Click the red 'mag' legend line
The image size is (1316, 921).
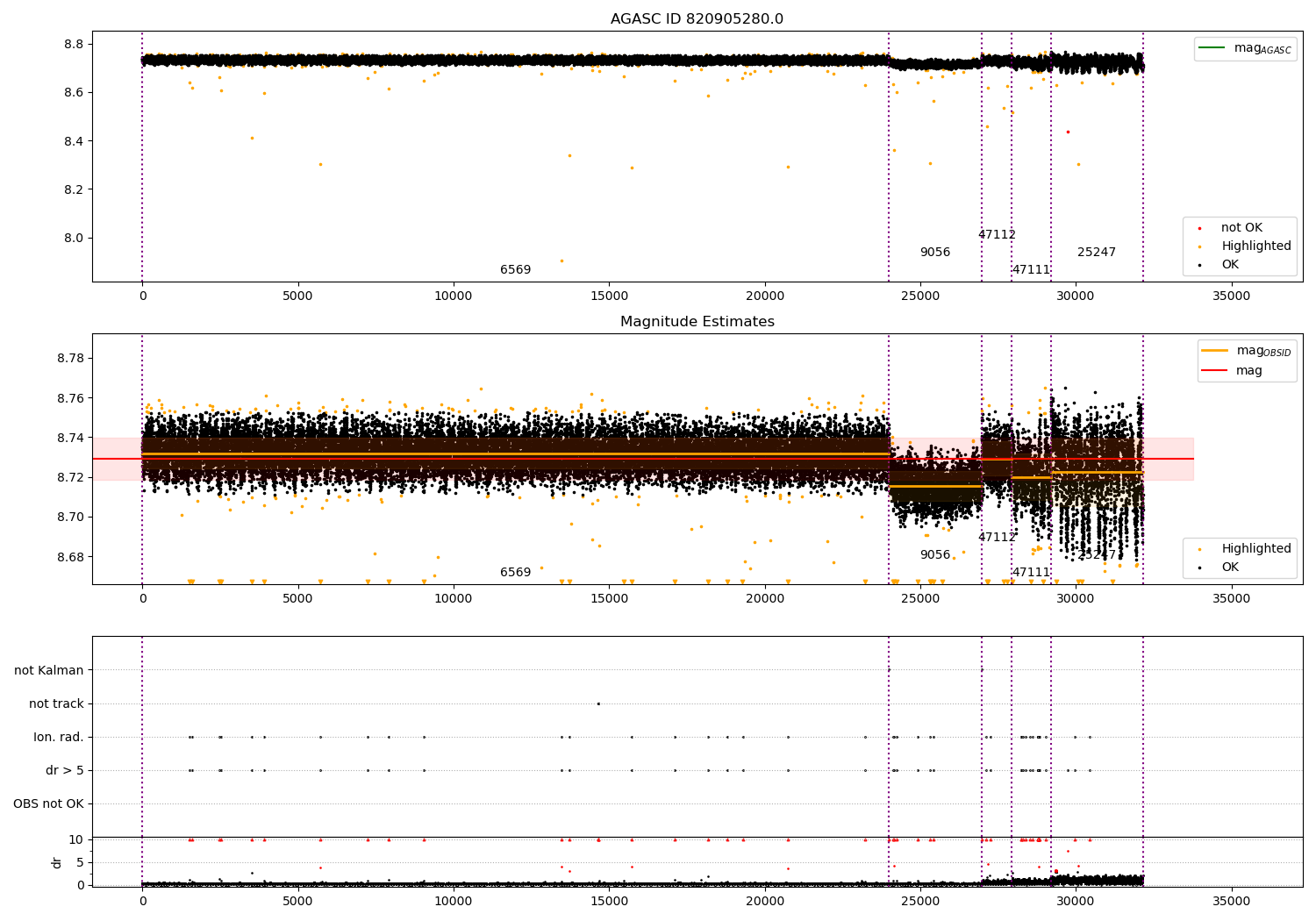point(1214,370)
